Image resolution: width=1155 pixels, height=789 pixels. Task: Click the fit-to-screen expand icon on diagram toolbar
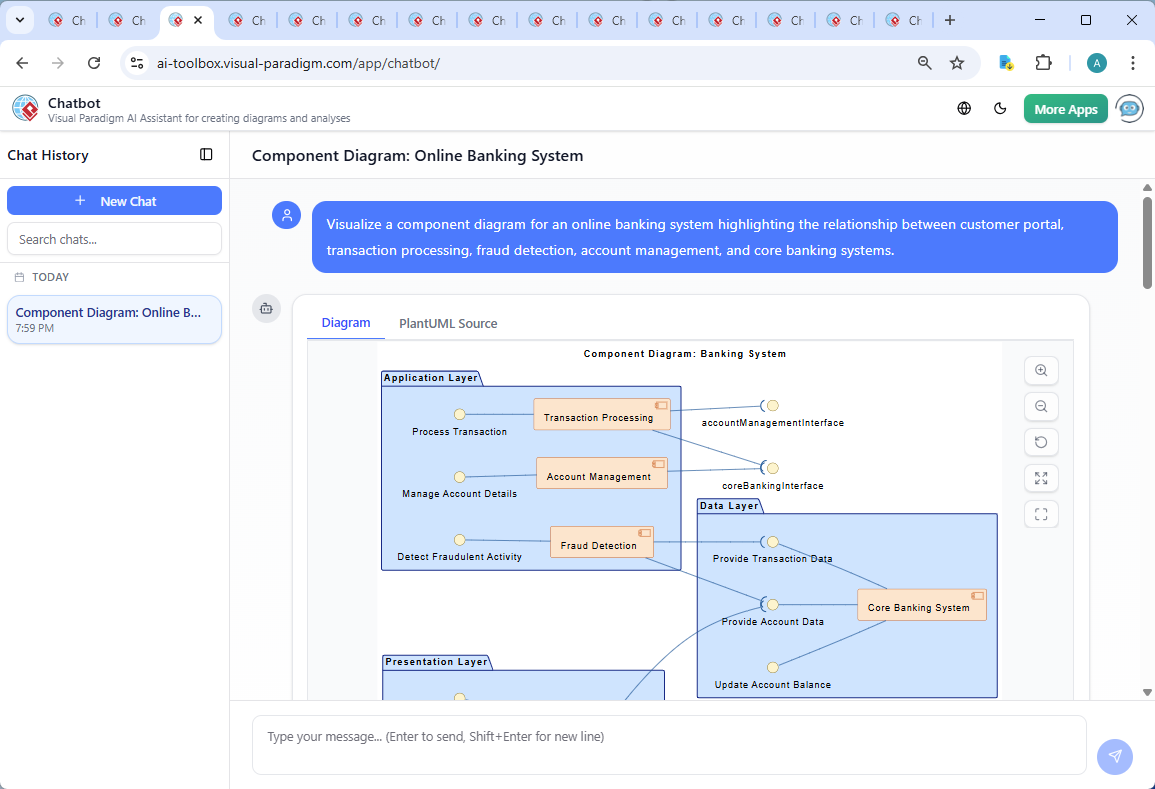[1041, 478]
